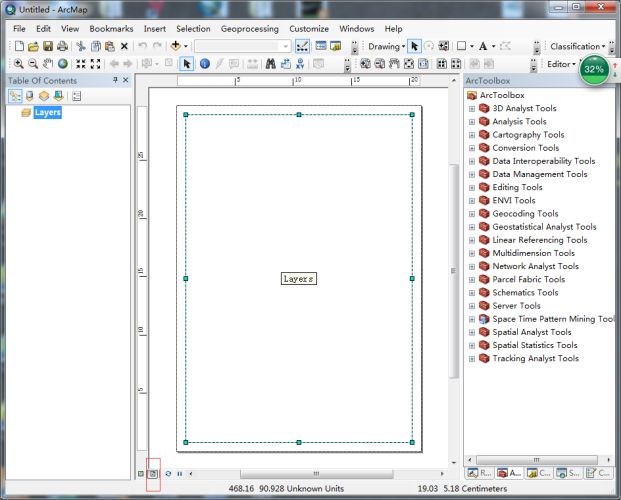The width and height of the screenshot is (621, 500).
Task: Click the ArcToolbox horizontal scrollbar
Action: point(537,460)
